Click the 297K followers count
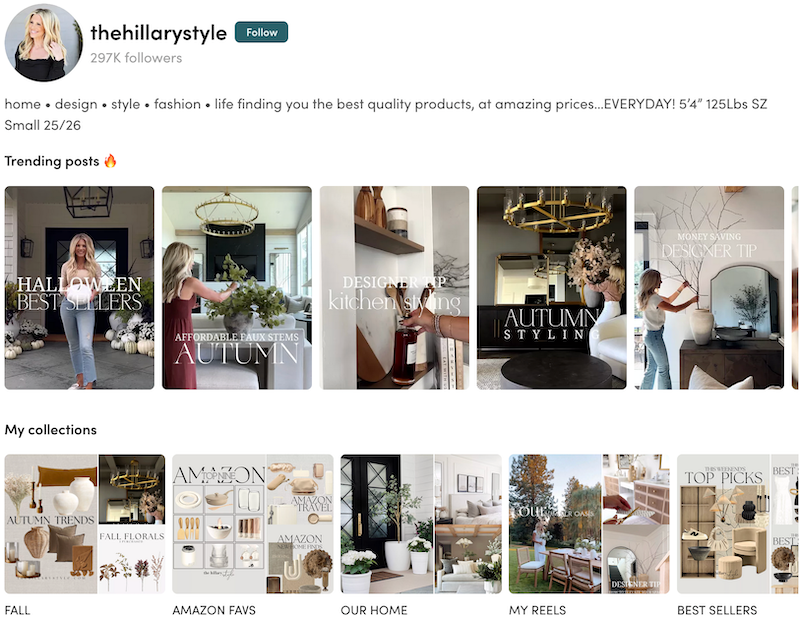This screenshot has width=800, height=618. tap(136, 58)
